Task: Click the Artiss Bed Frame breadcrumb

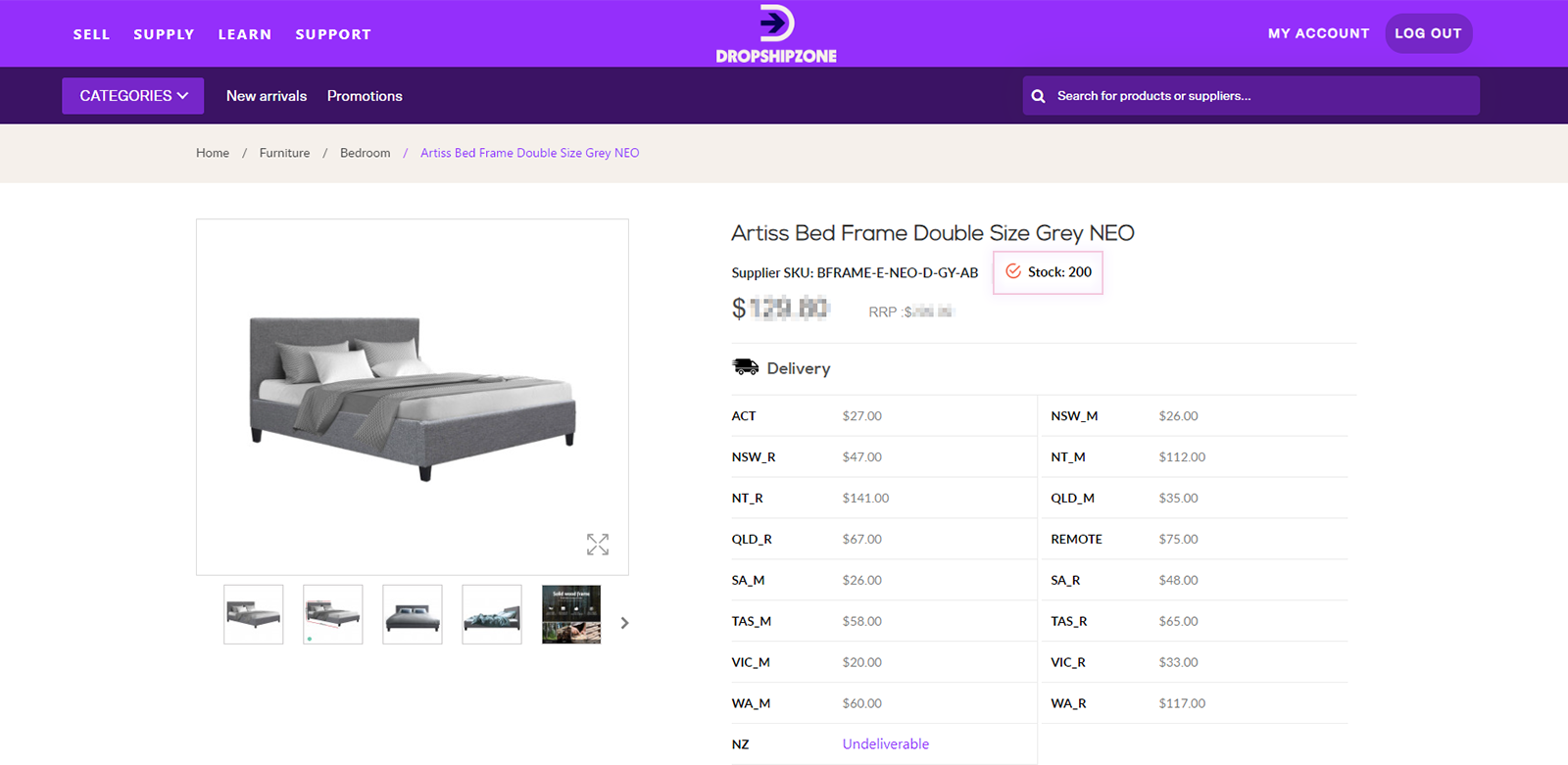Action: (x=529, y=153)
